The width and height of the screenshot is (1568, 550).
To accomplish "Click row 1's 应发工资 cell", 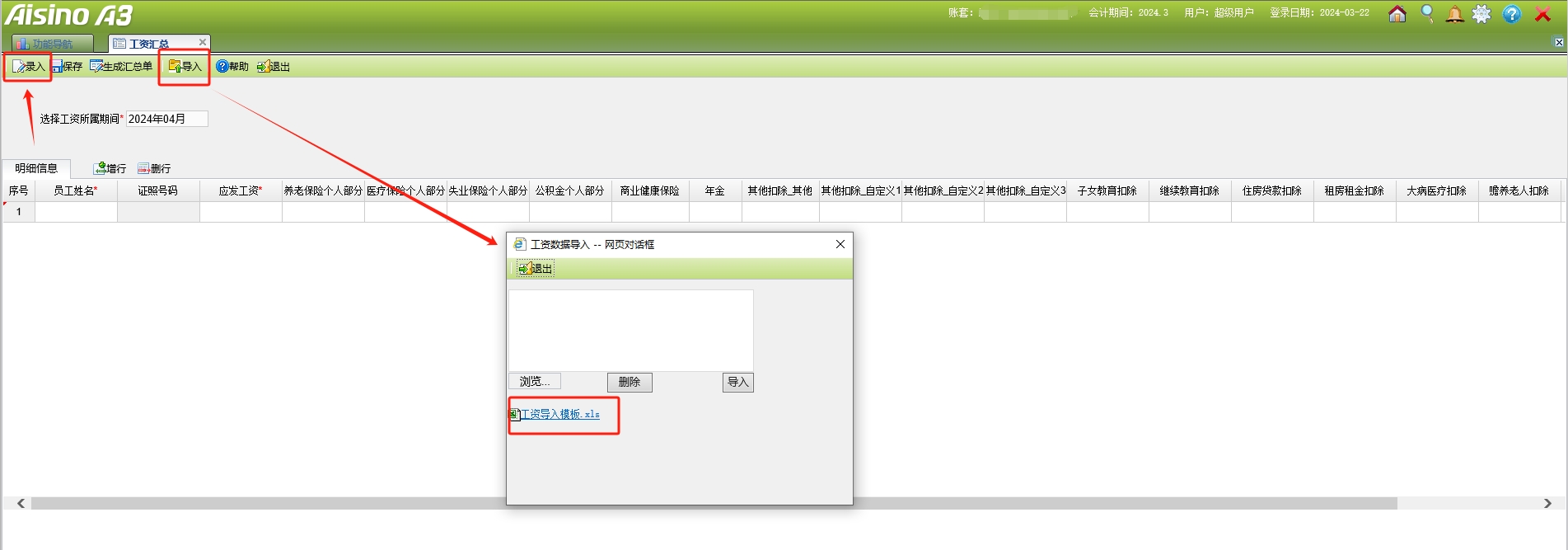I will pyautogui.click(x=241, y=212).
